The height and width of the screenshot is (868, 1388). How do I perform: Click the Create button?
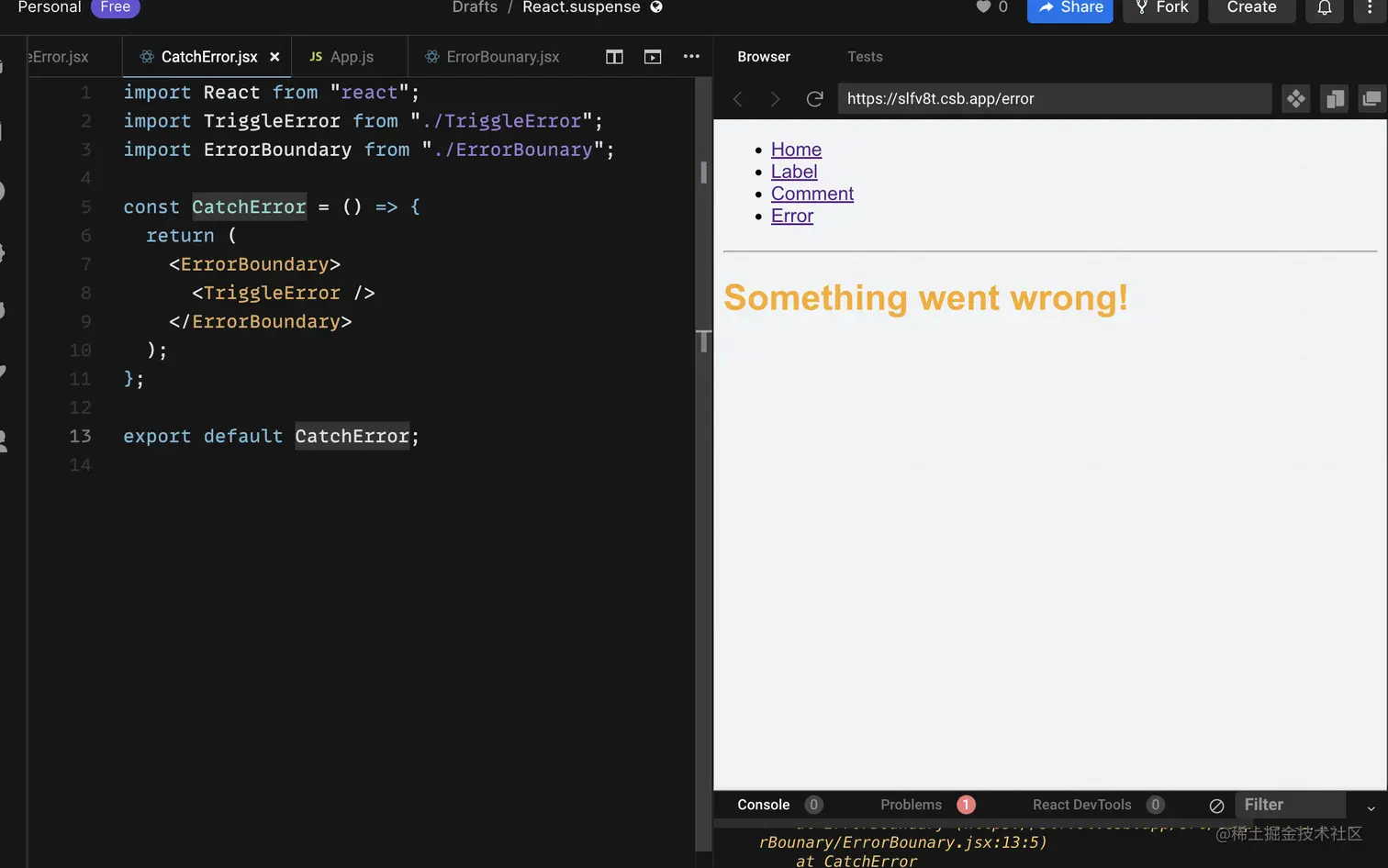[1251, 8]
